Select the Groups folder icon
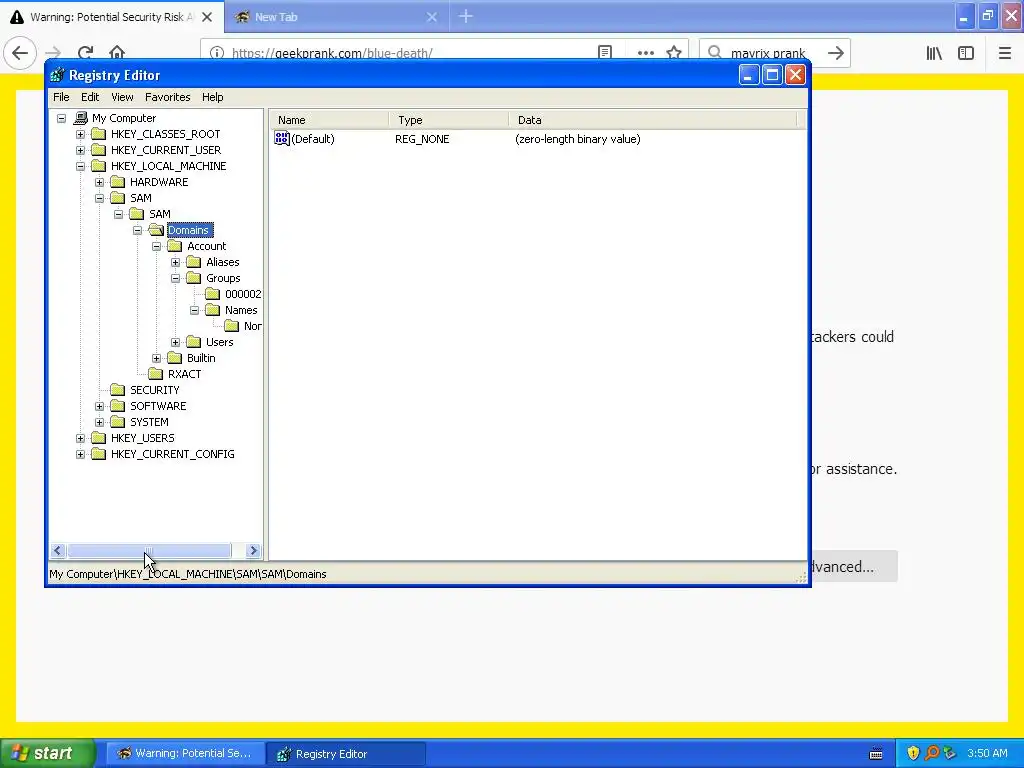The image size is (1024, 768). tap(193, 278)
